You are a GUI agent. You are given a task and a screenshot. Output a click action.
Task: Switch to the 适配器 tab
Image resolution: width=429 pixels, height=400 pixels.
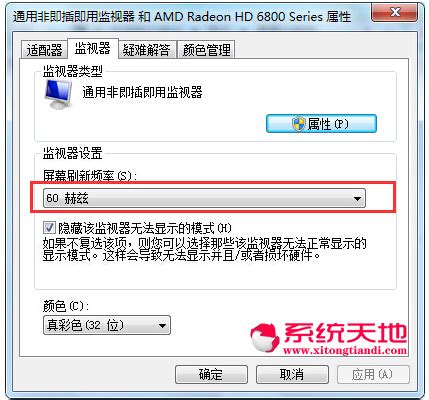point(44,50)
